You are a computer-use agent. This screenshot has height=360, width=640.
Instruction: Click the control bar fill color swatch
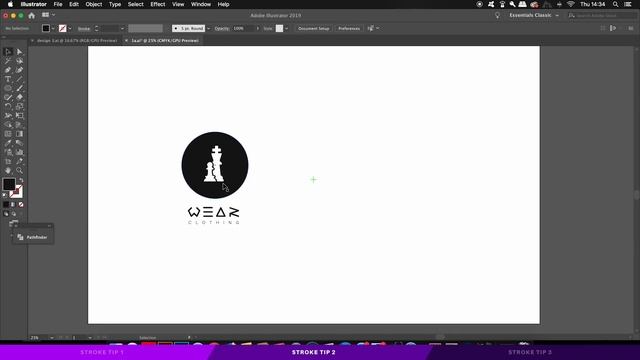tap(46, 29)
